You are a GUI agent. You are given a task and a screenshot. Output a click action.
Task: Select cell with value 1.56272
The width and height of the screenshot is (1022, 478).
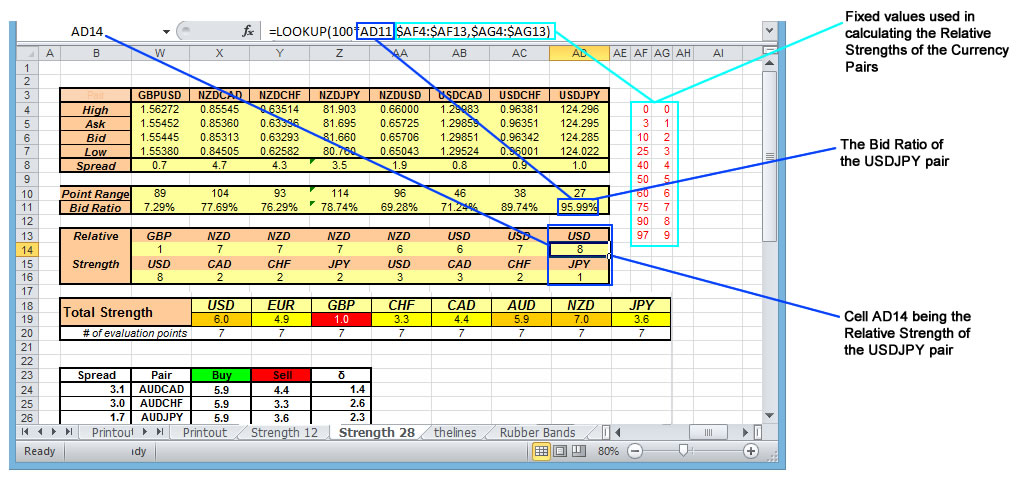pos(160,110)
